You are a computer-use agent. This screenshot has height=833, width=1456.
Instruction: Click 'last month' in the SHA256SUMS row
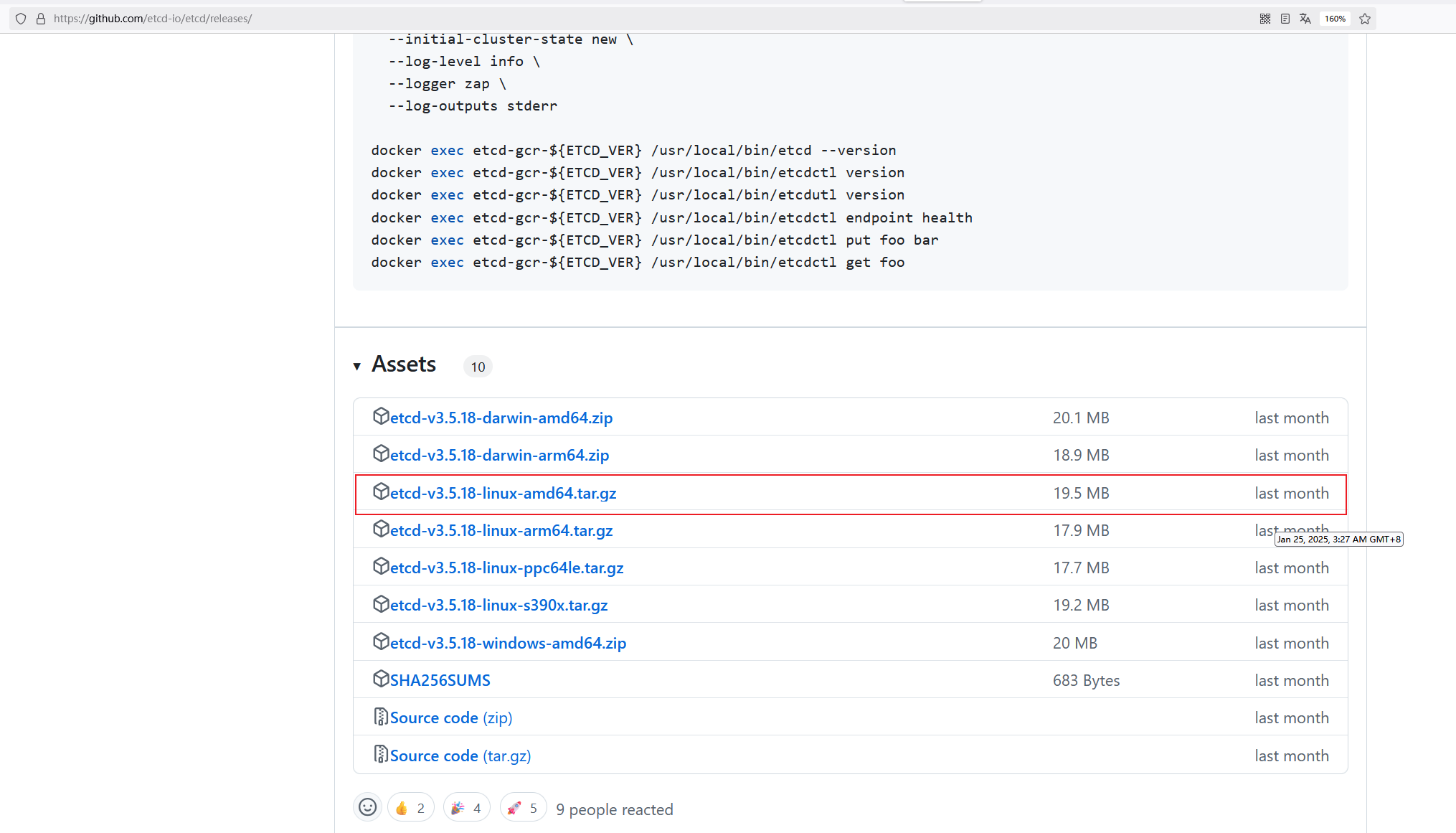click(x=1292, y=680)
